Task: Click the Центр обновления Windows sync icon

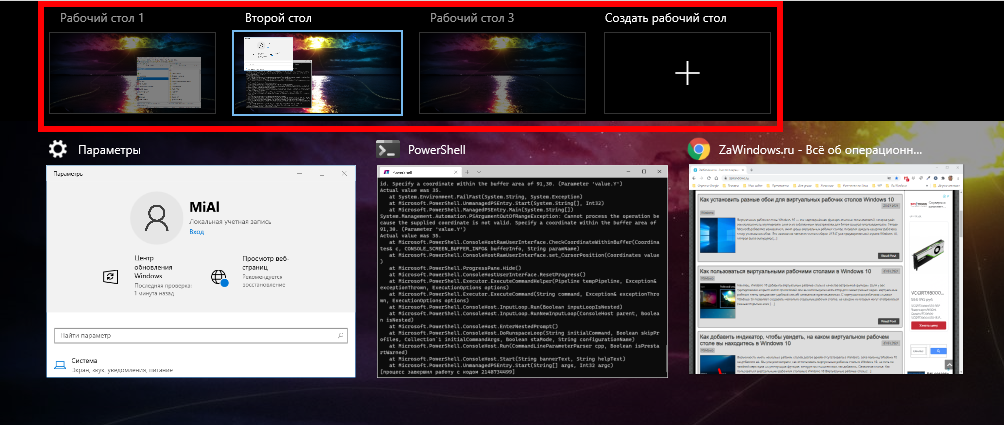Action: click(110, 277)
